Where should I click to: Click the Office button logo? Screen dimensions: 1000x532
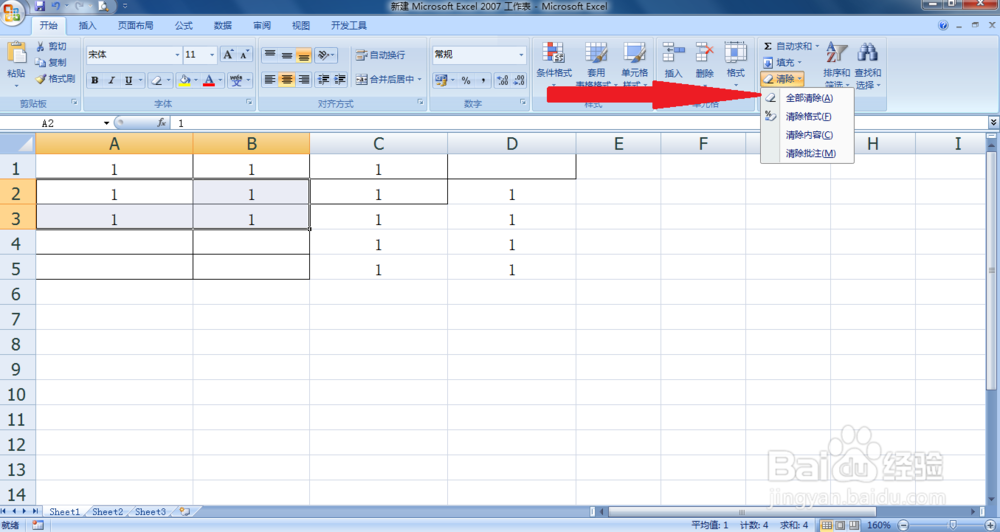(x=13, y=13)
